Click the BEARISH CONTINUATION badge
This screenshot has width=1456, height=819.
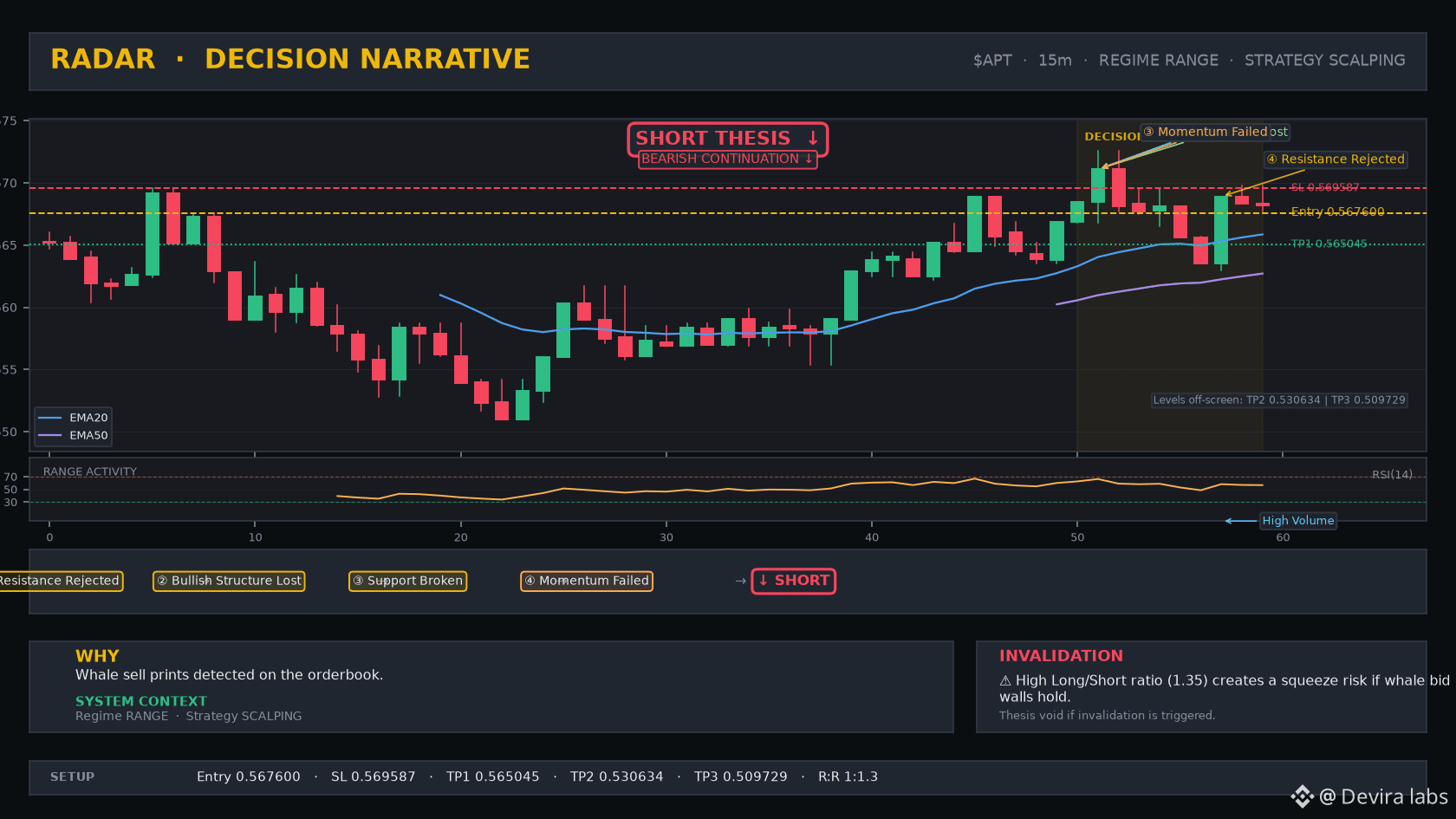(x=728, y=159)
